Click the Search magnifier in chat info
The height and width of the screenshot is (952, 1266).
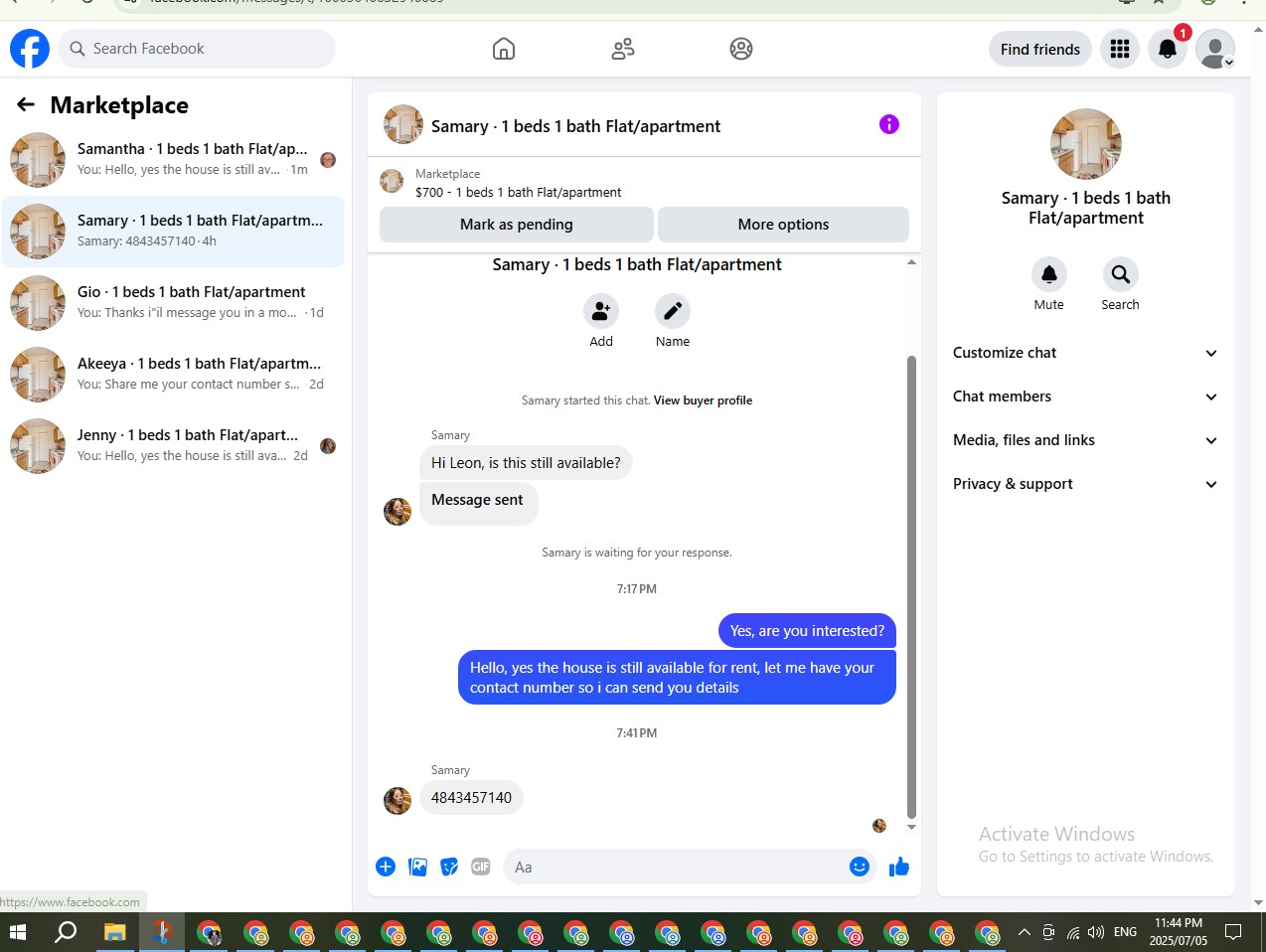(x=1121, y=274)
